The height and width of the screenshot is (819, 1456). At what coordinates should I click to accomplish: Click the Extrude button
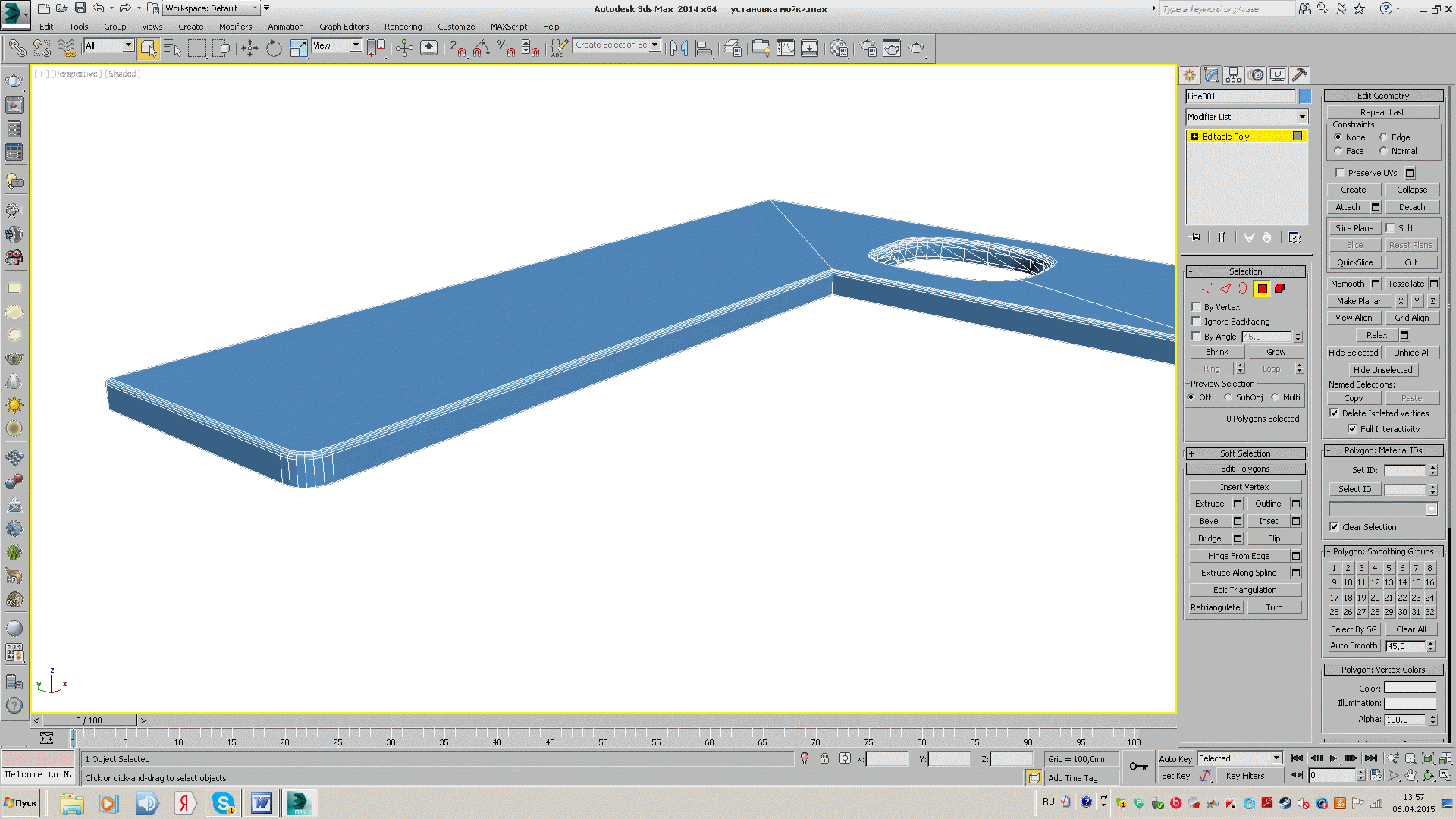click(x=1210, y=504)
